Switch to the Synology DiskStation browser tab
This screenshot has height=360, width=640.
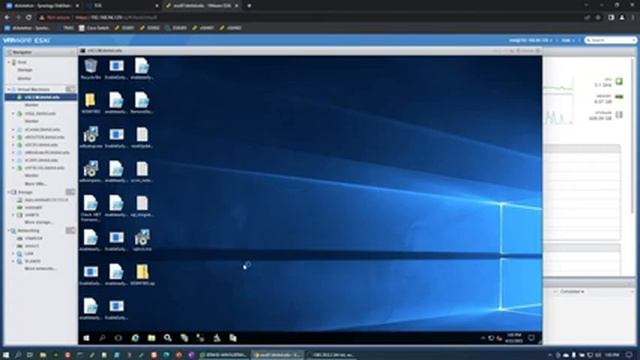pos(42,6)
